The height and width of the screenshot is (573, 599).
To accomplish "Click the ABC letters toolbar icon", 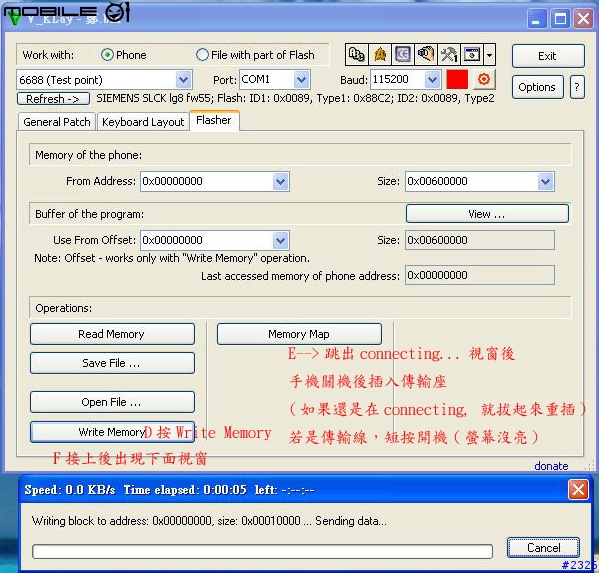I will [356, 54].
